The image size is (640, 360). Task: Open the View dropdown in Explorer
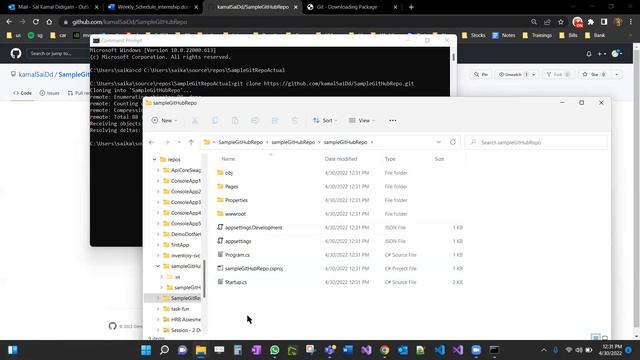click(361, 120)
